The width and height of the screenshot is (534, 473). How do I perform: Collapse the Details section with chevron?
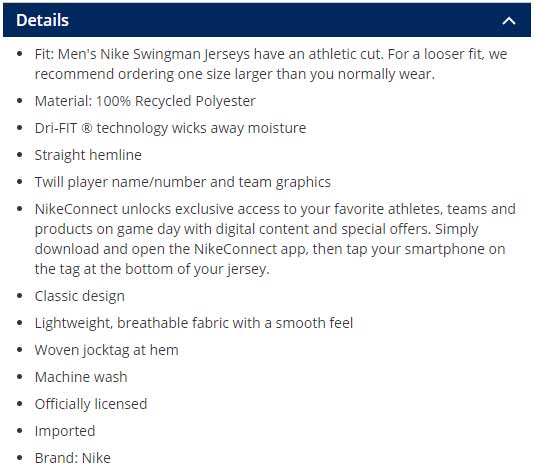[509, 21]
